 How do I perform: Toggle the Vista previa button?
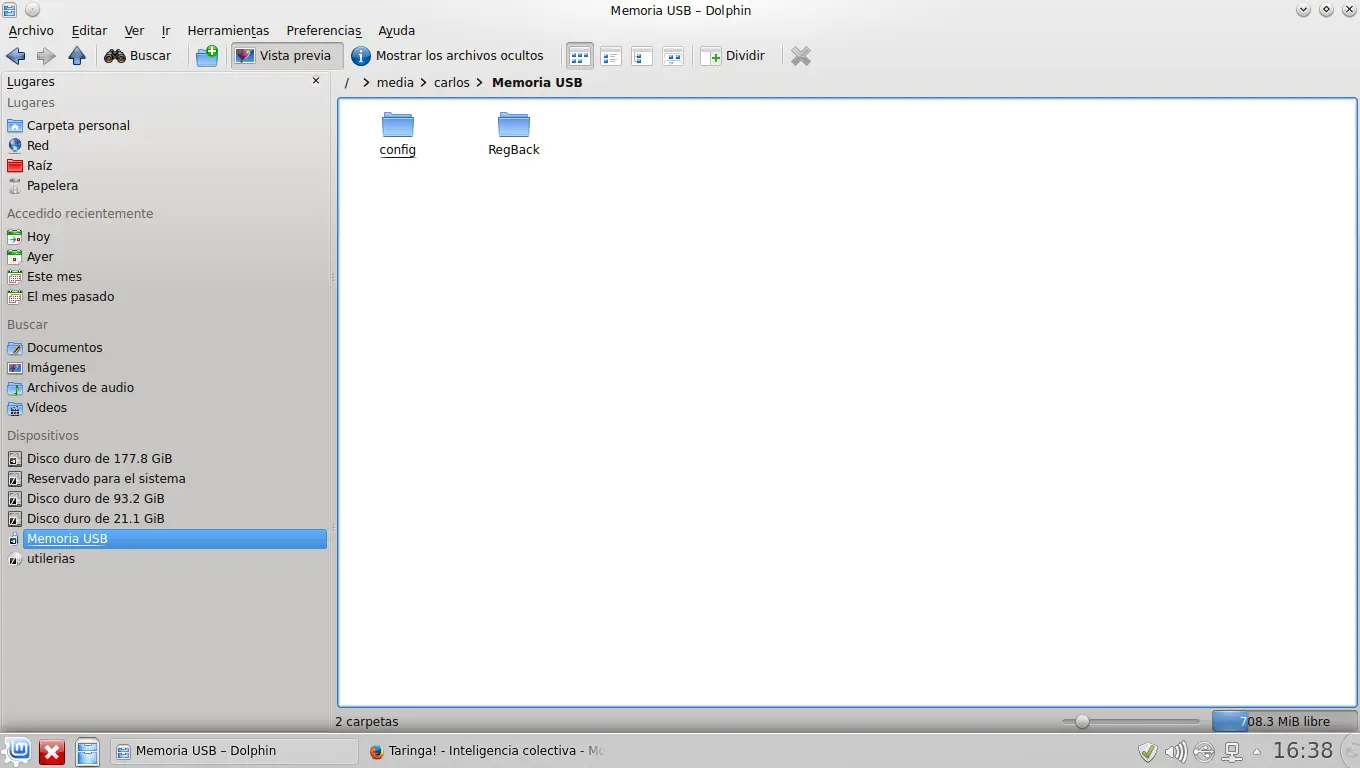[x=287, y=56]
